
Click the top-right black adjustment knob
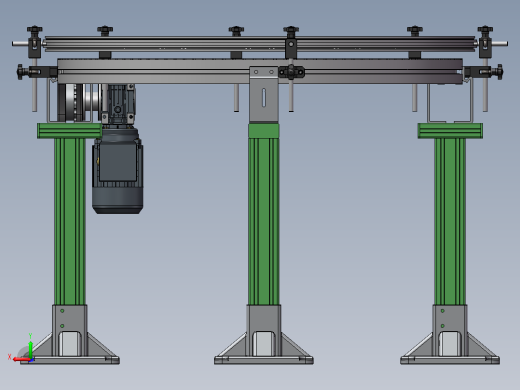(485, 30)
